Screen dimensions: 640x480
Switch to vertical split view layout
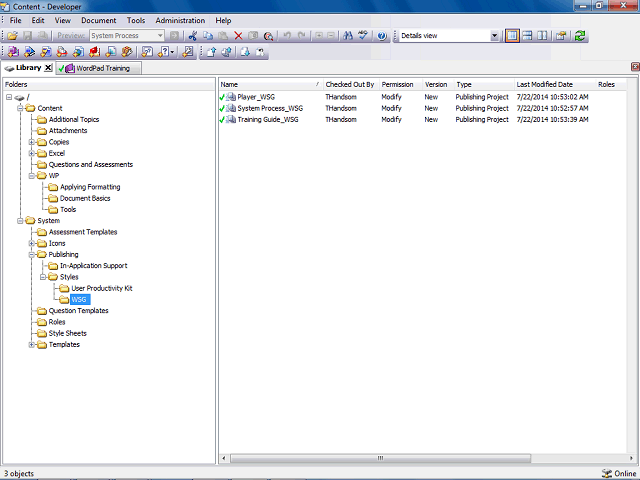click(x=542, y=36)
